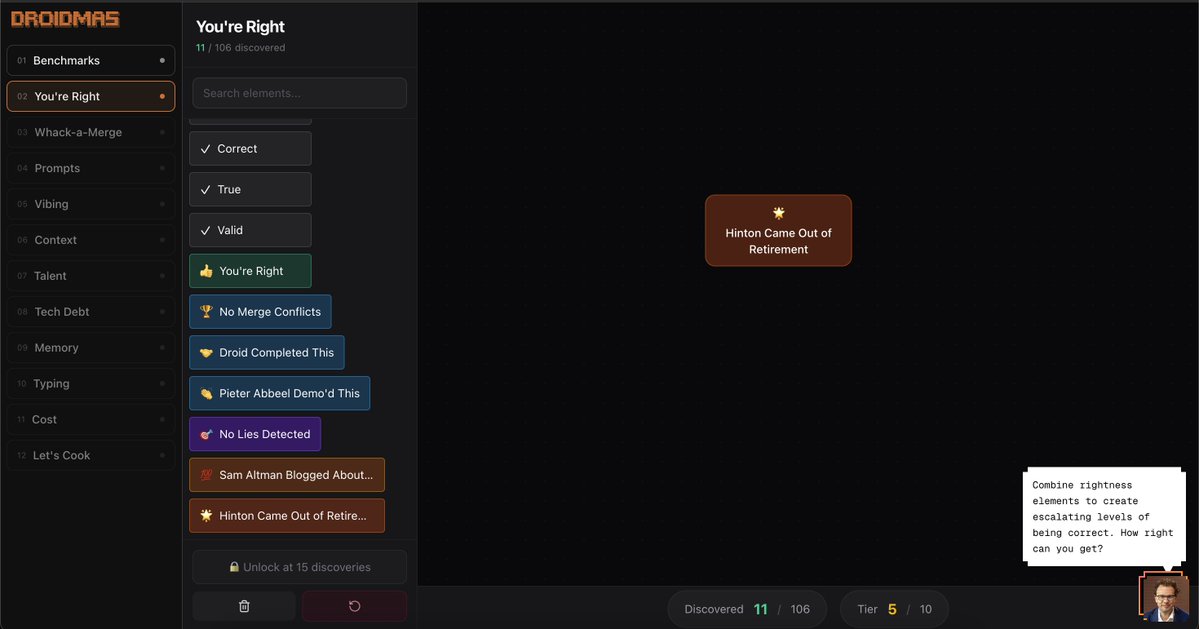Open the 09 Memory level
1199x629 pixels.
[x=91, y=348]
